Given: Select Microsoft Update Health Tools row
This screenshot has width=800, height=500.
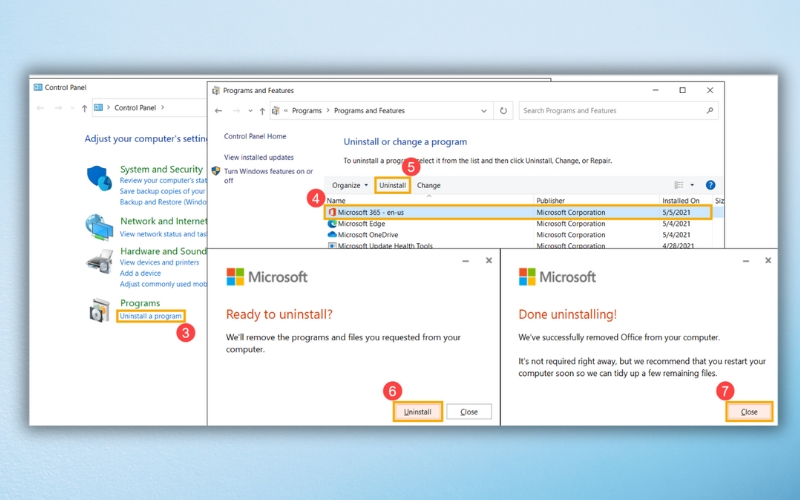Looking at the screenshot, I should 385,245.
